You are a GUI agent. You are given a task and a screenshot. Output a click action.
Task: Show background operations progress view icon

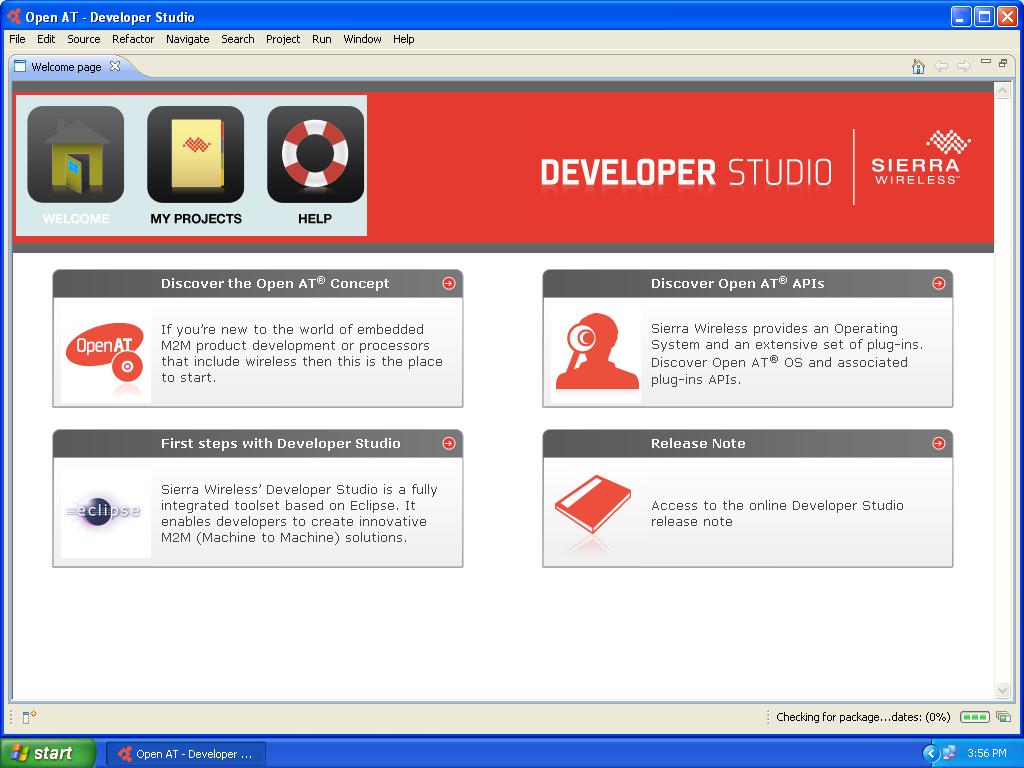point(1003,717)
